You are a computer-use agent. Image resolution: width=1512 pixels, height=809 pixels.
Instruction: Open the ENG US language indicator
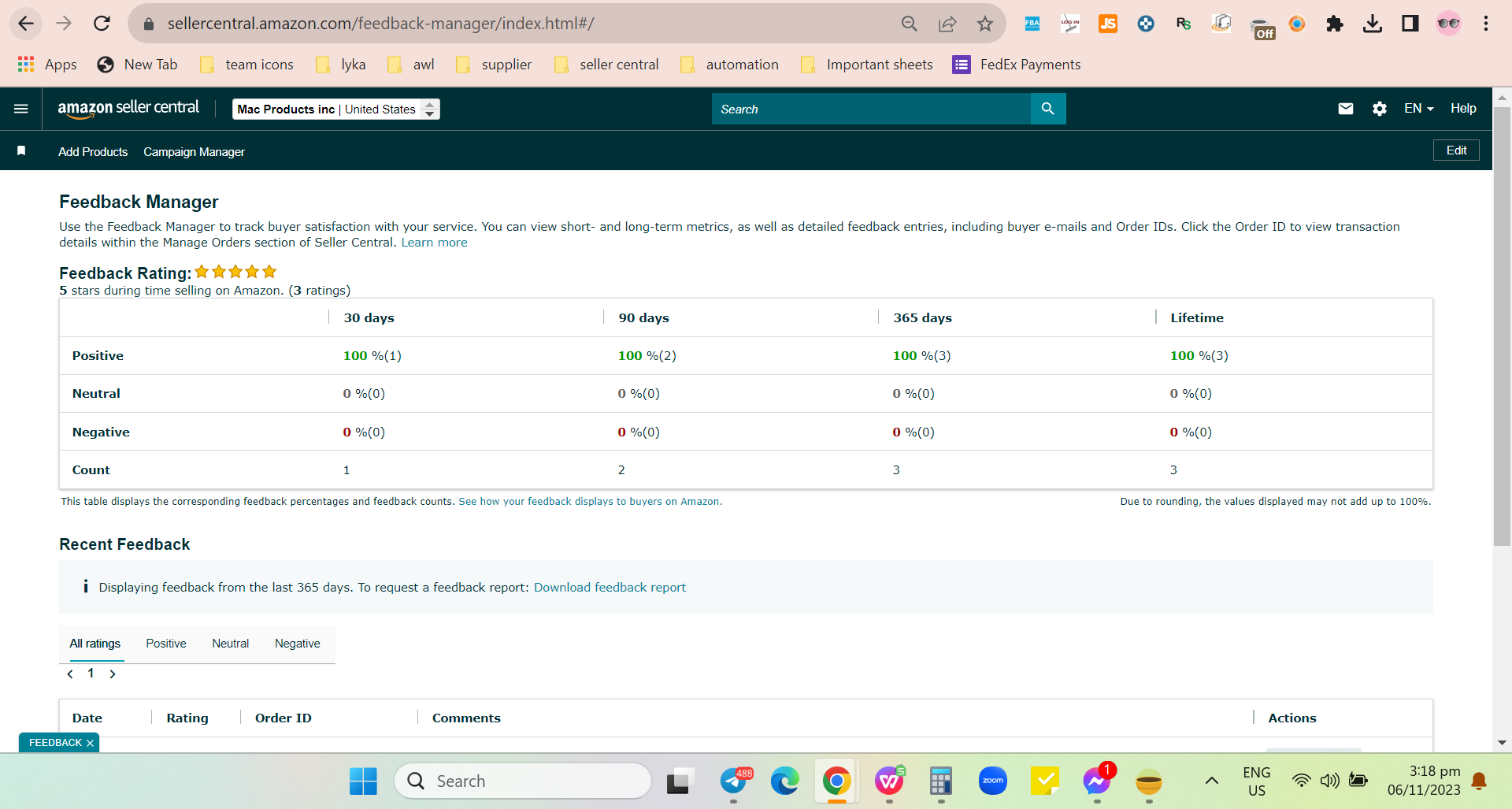1257,781
